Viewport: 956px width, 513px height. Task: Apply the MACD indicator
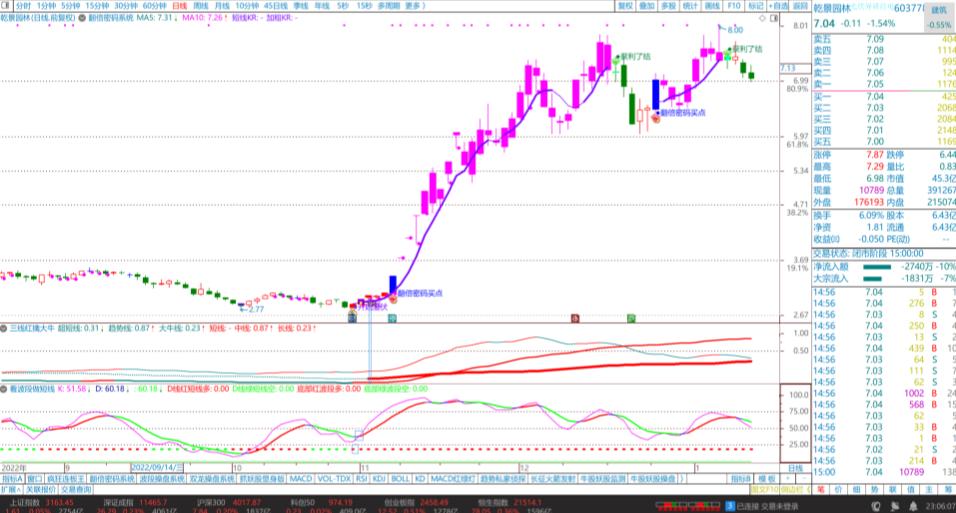300,479
